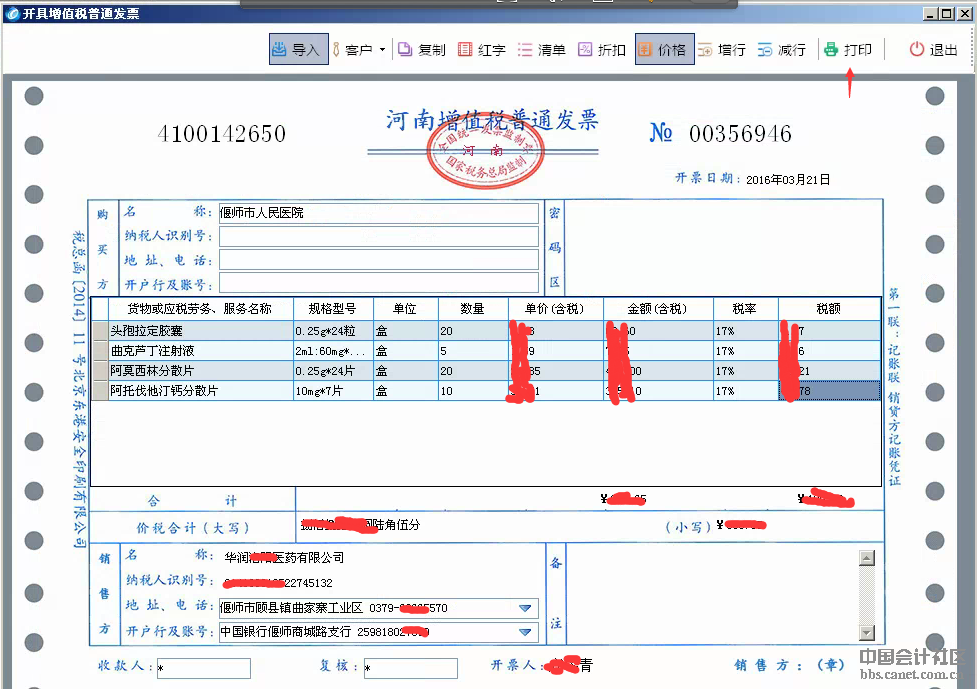Screen dimensions: 977x689
Task: Click the buyer taxpayer ID input field
Action: [x=378, y=237]
